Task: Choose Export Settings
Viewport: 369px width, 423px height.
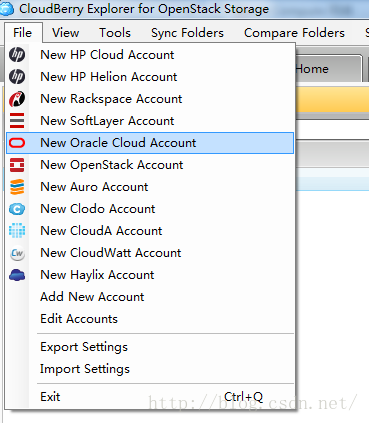Action: point(150,347)
